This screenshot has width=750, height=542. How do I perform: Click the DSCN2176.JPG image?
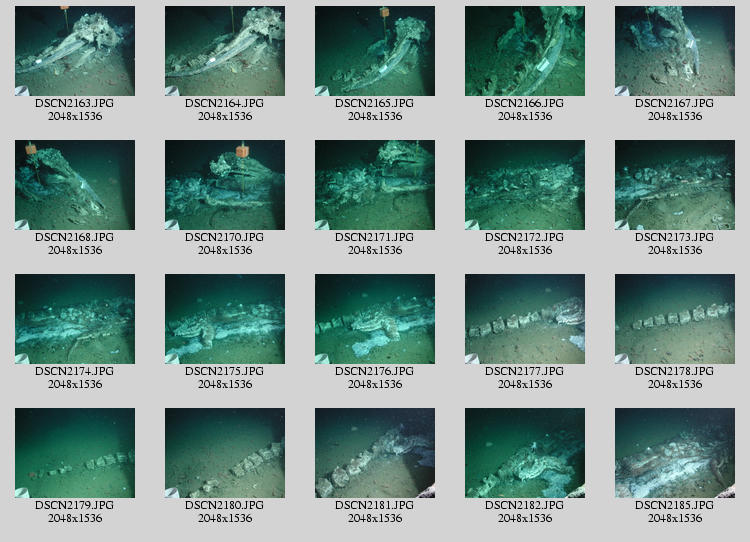[375, 319]
